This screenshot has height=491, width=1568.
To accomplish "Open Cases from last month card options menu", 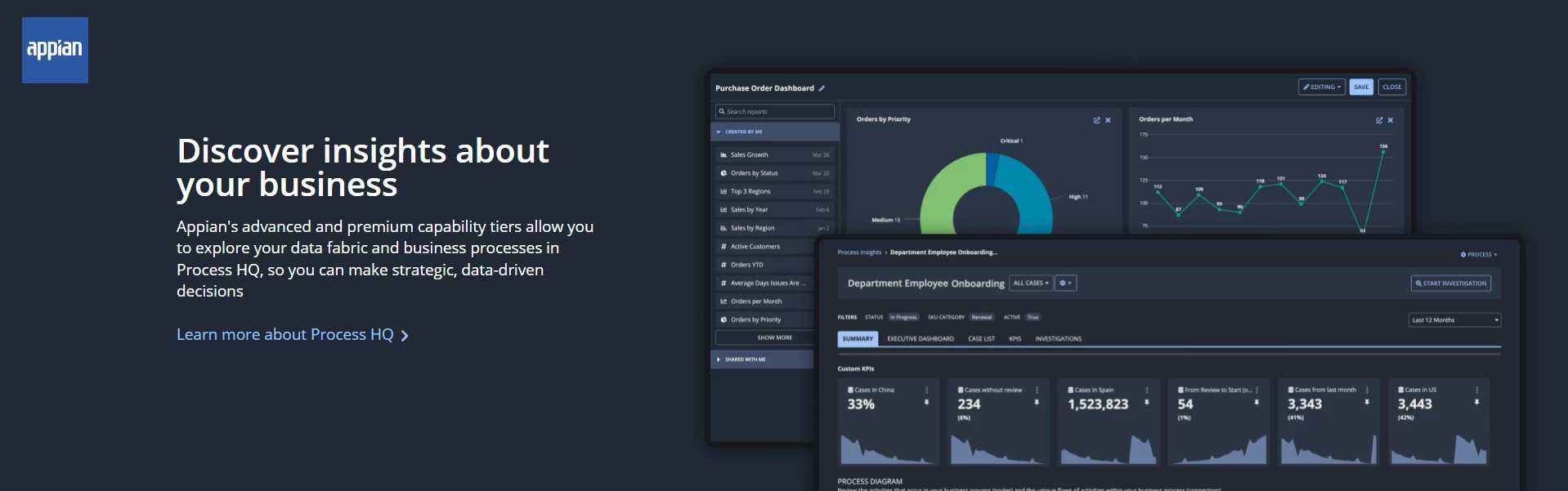I will 1367,390.
